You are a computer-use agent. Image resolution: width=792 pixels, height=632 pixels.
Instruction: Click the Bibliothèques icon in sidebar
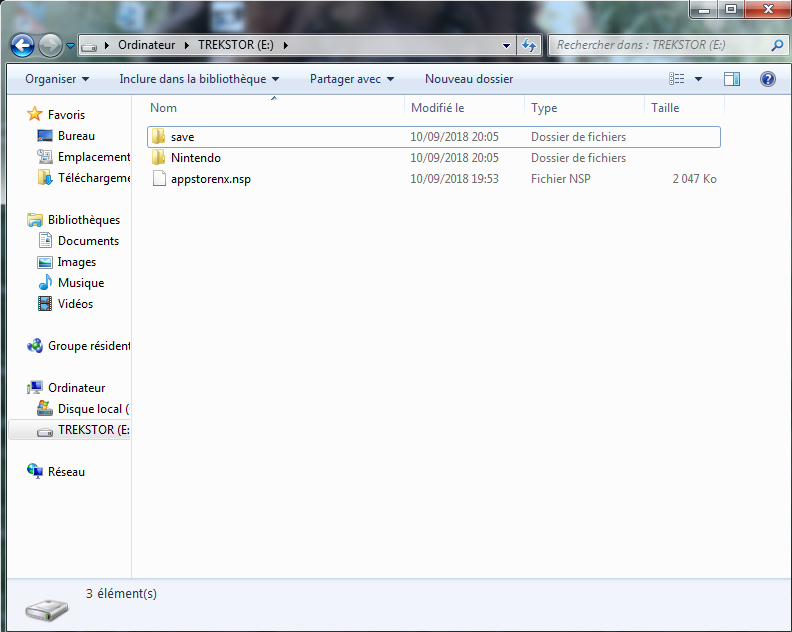coord(34,220)
